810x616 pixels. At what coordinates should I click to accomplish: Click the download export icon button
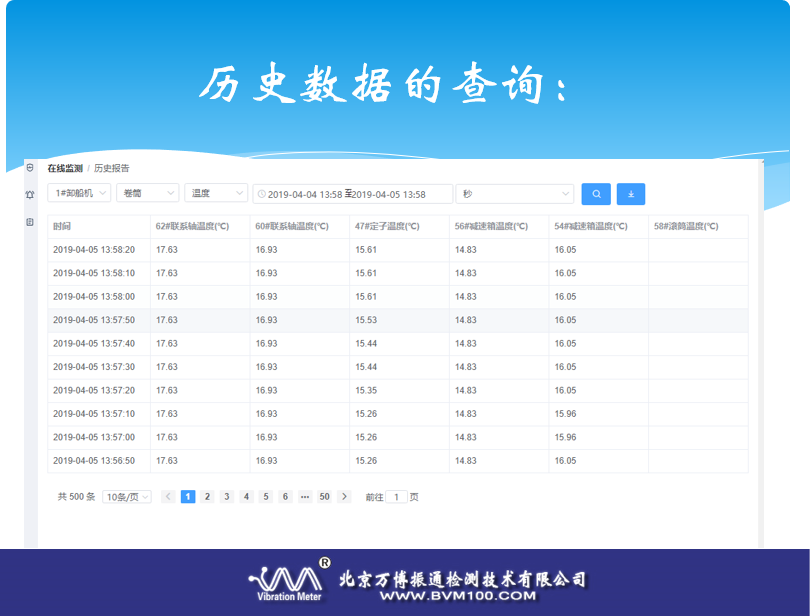(x=631, y=194)
